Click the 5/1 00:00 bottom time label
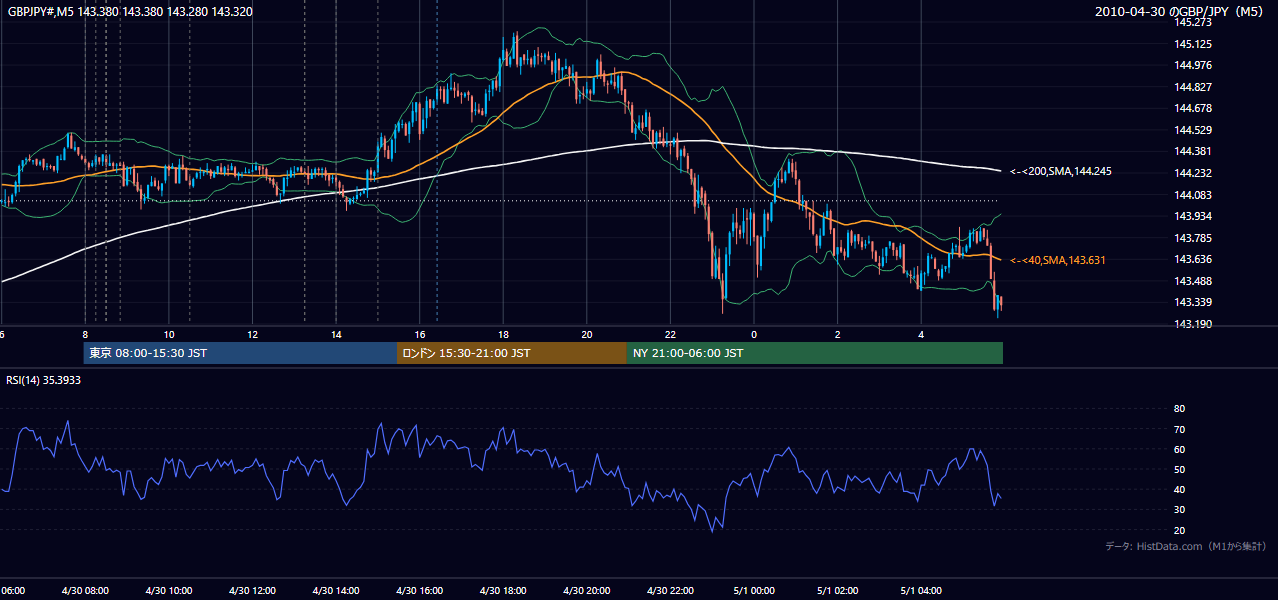This screenshot has width=1278, height=600. 754,591
